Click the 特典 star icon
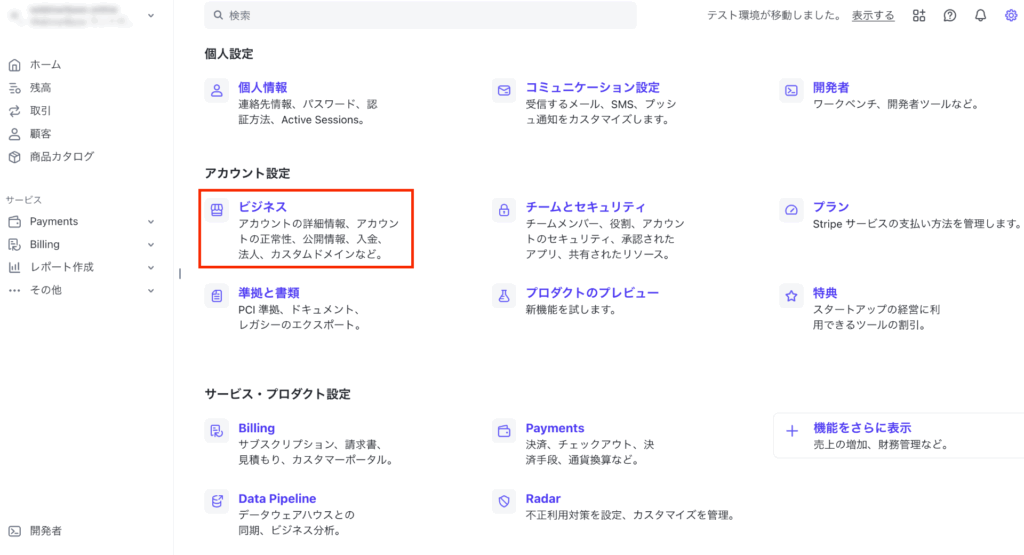1024x555 pixels. (x=791, y=296)
